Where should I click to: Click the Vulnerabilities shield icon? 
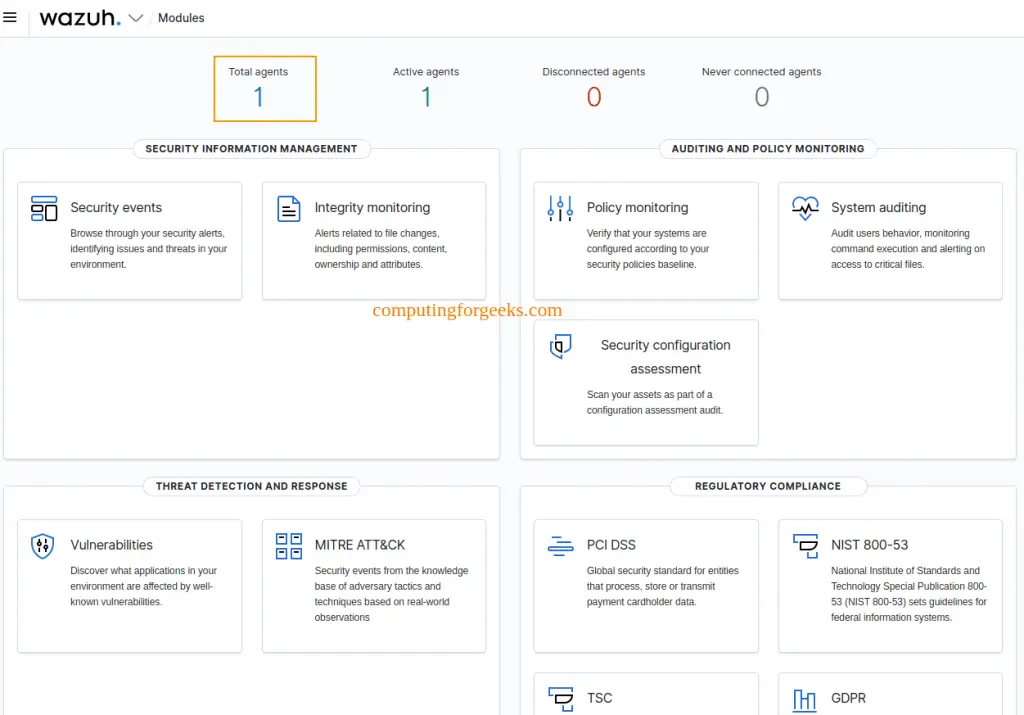[42, 546]
